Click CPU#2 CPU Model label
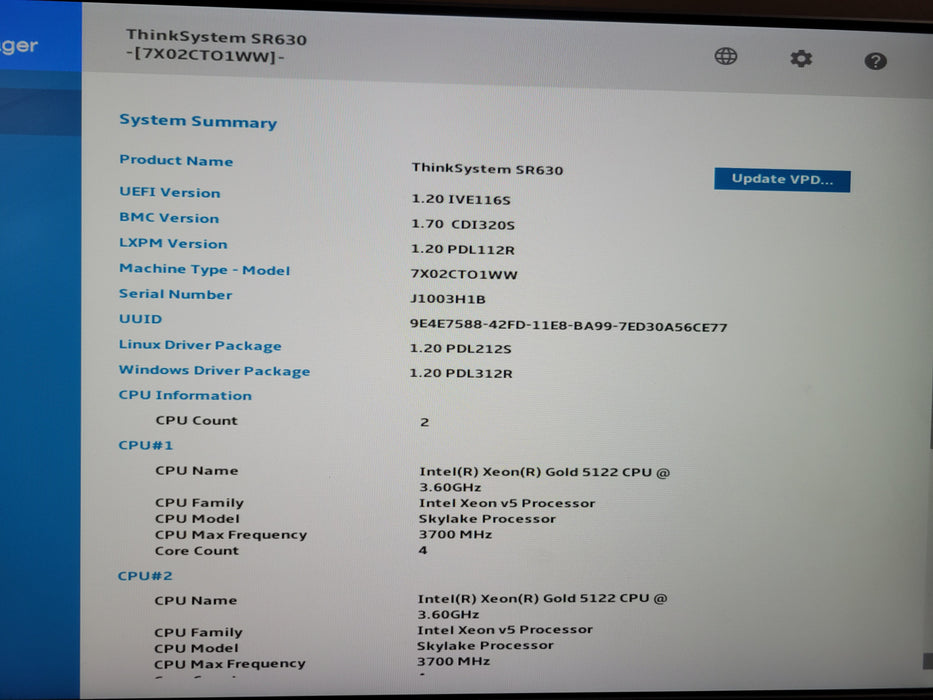This screenshot has width=933, height=700. [x=196, y=648]
